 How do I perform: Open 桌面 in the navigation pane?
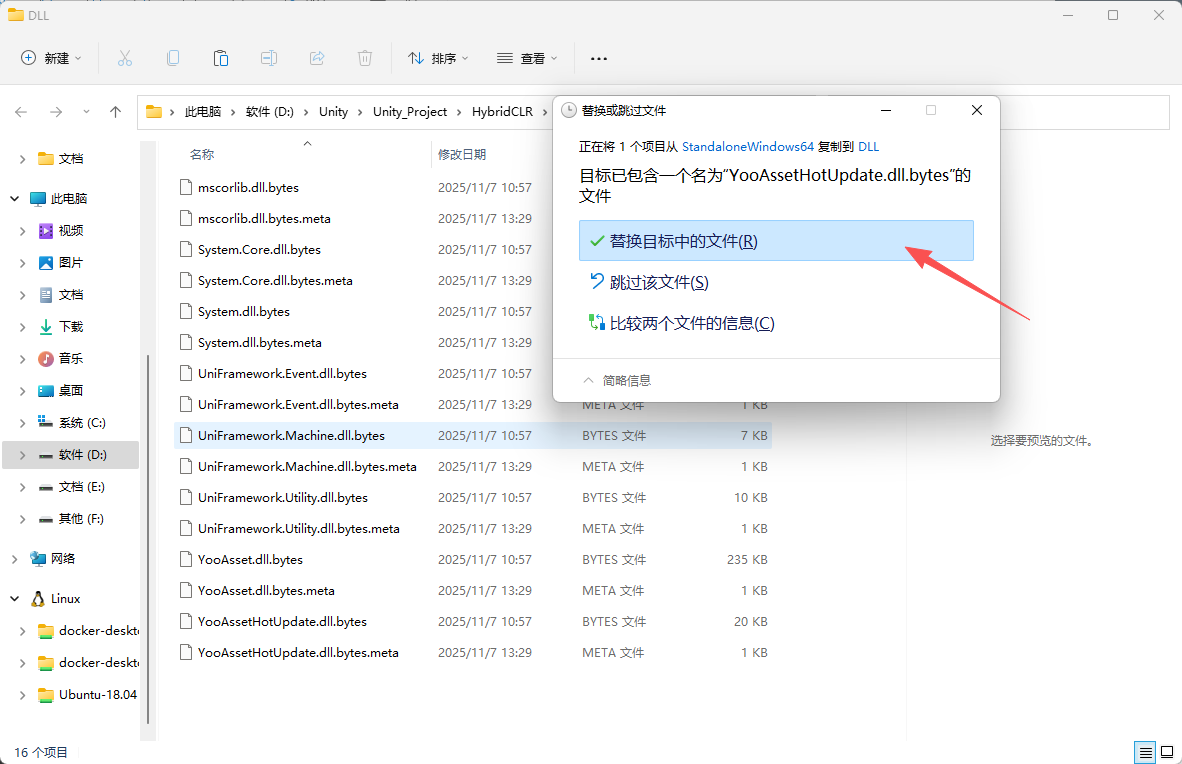pos(70,391)
